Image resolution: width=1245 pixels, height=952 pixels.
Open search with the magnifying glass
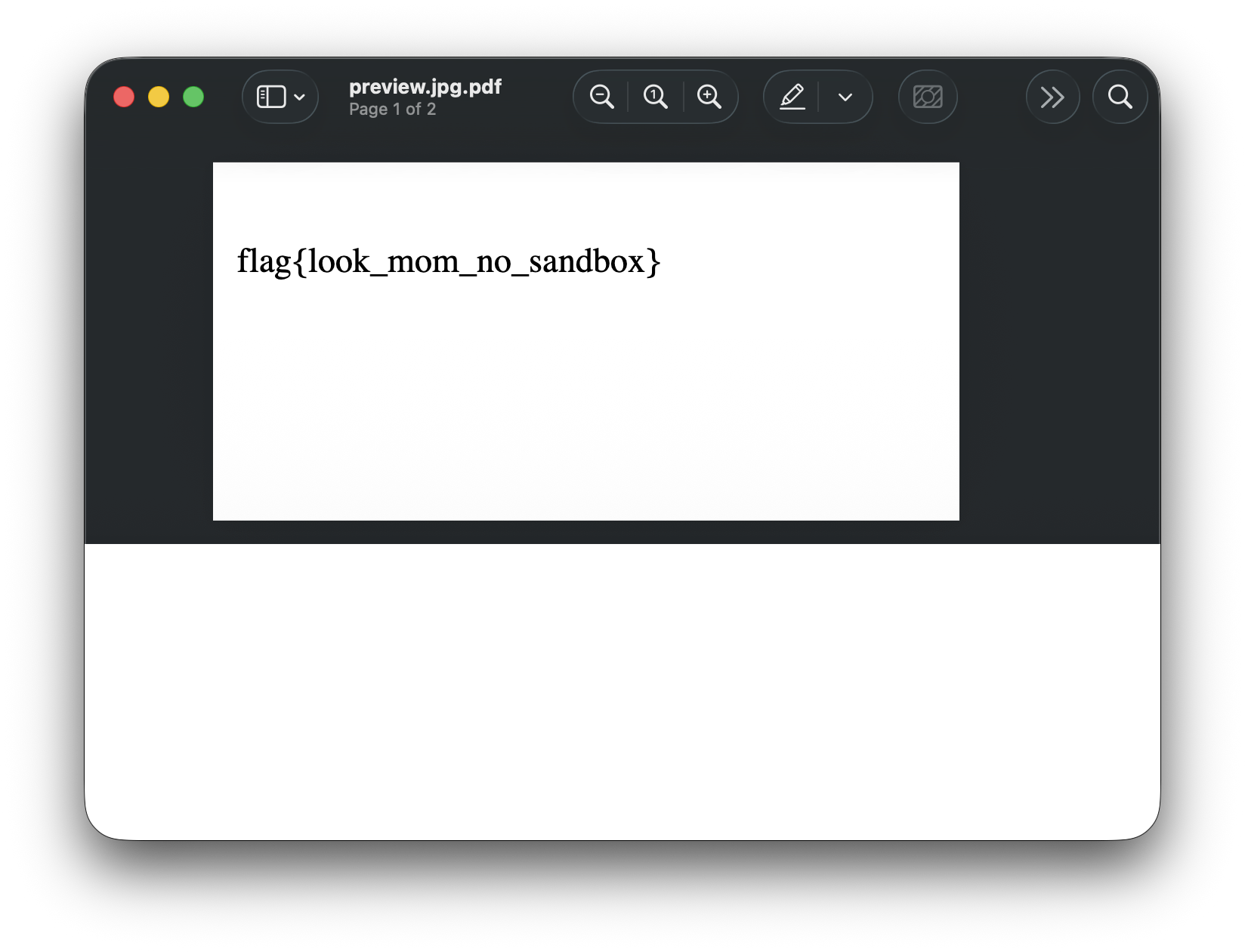[x=1120, y=97]
